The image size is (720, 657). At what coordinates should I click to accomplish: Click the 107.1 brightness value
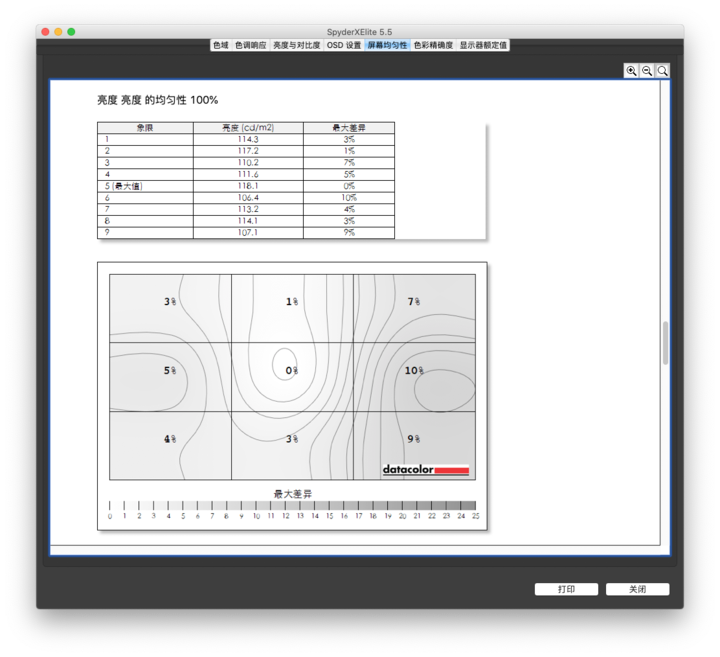pos(248,232)
